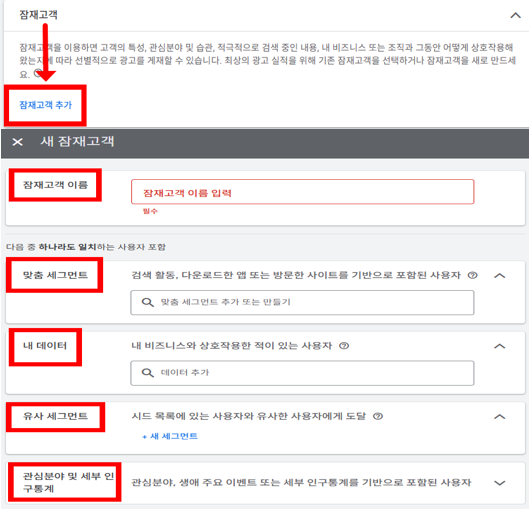
Task: Click search magnifier icon in 맞춤 세그먼트 field
Action: point(147,302)
